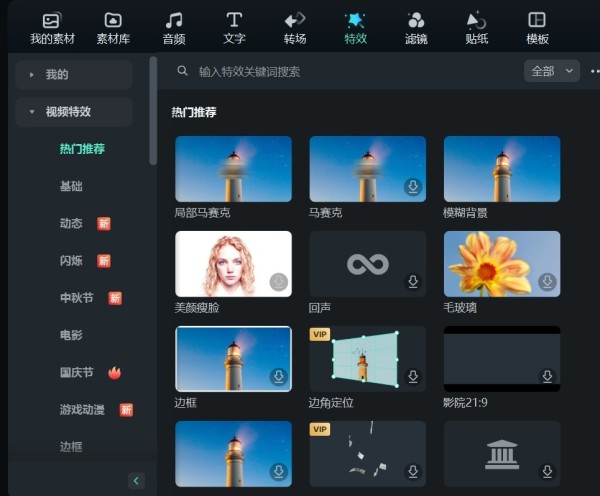Switch to the 转场 transitions tab

click(x=295, y=29)
